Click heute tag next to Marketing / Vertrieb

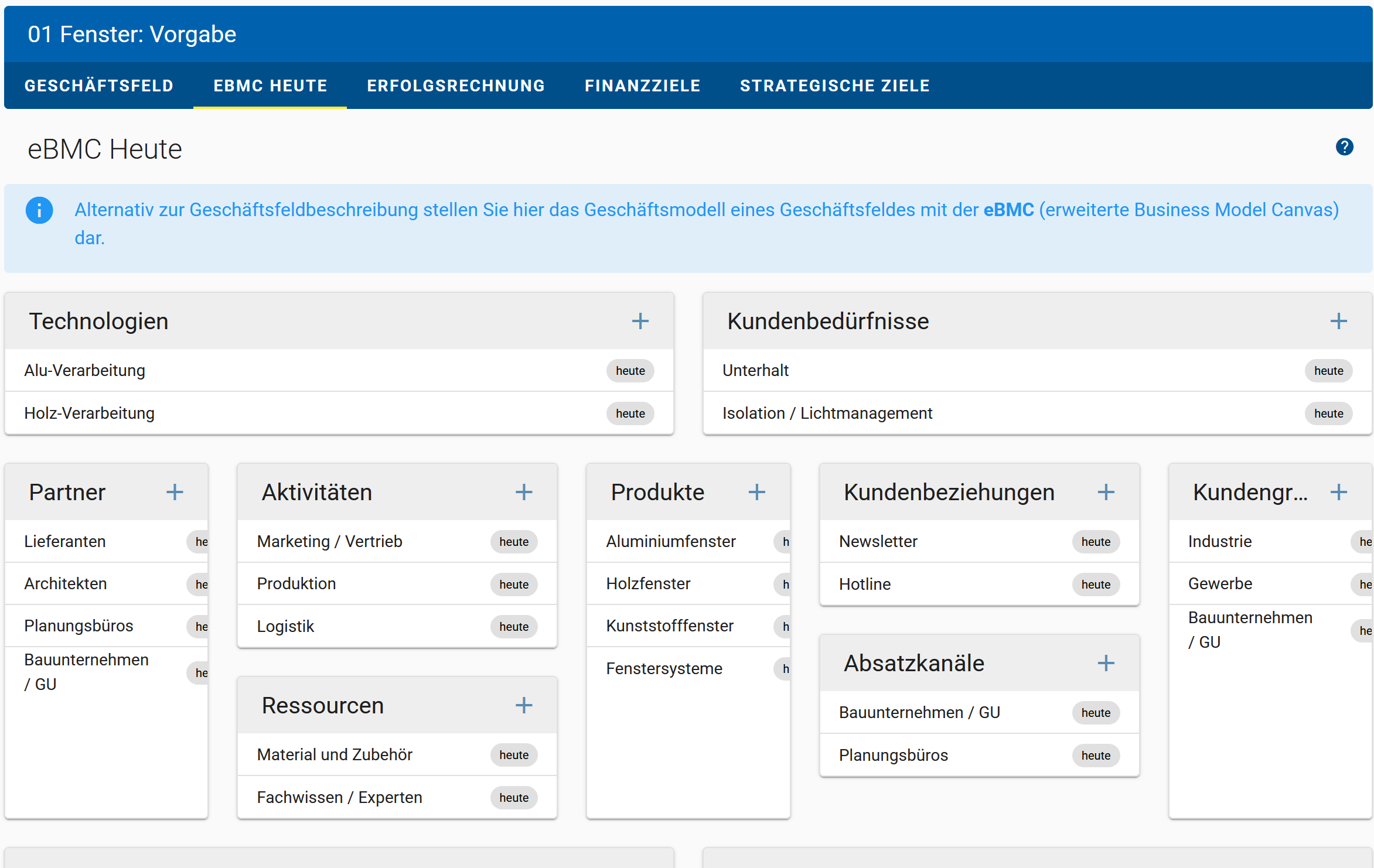[514, 542]
